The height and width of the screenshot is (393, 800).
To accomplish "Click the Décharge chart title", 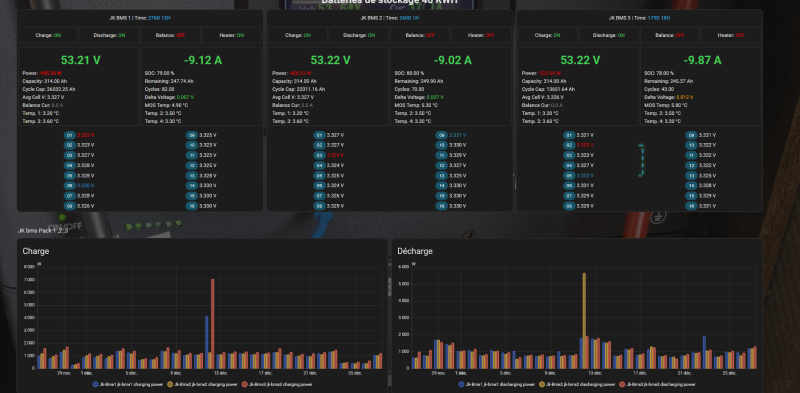I will pos(415,251).
